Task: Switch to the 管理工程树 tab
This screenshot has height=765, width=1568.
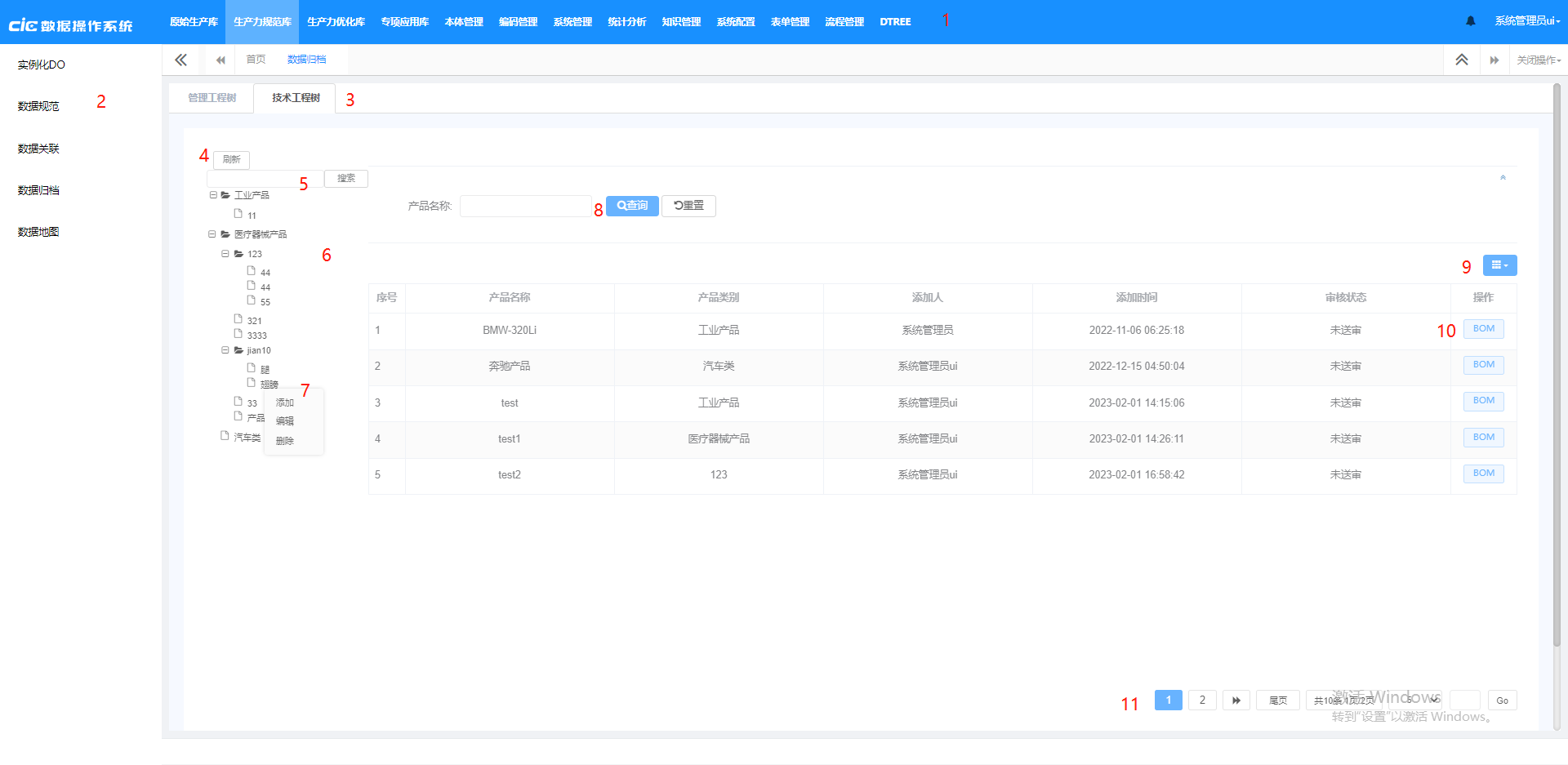Action: (211, 97)
